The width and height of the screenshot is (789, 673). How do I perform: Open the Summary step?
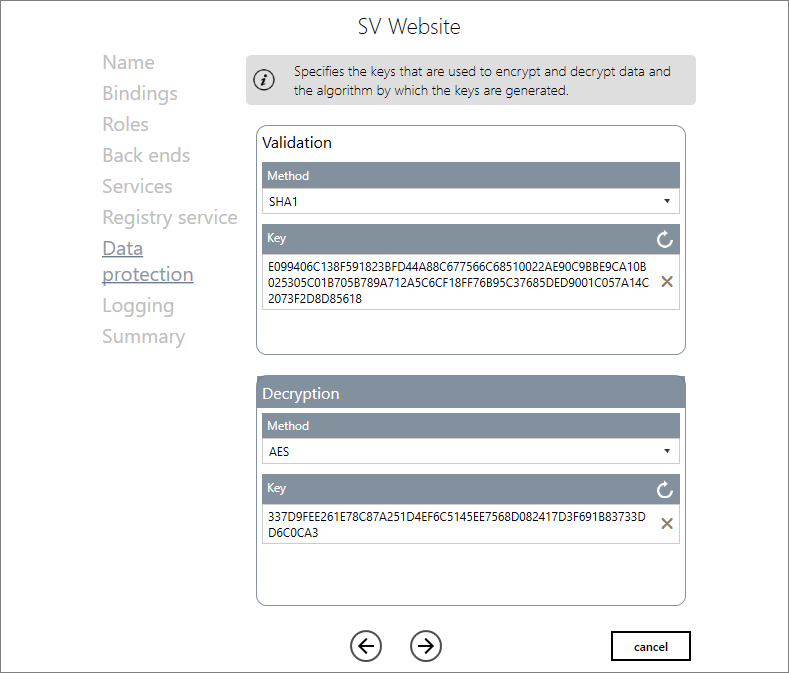[x=143, y=336]
